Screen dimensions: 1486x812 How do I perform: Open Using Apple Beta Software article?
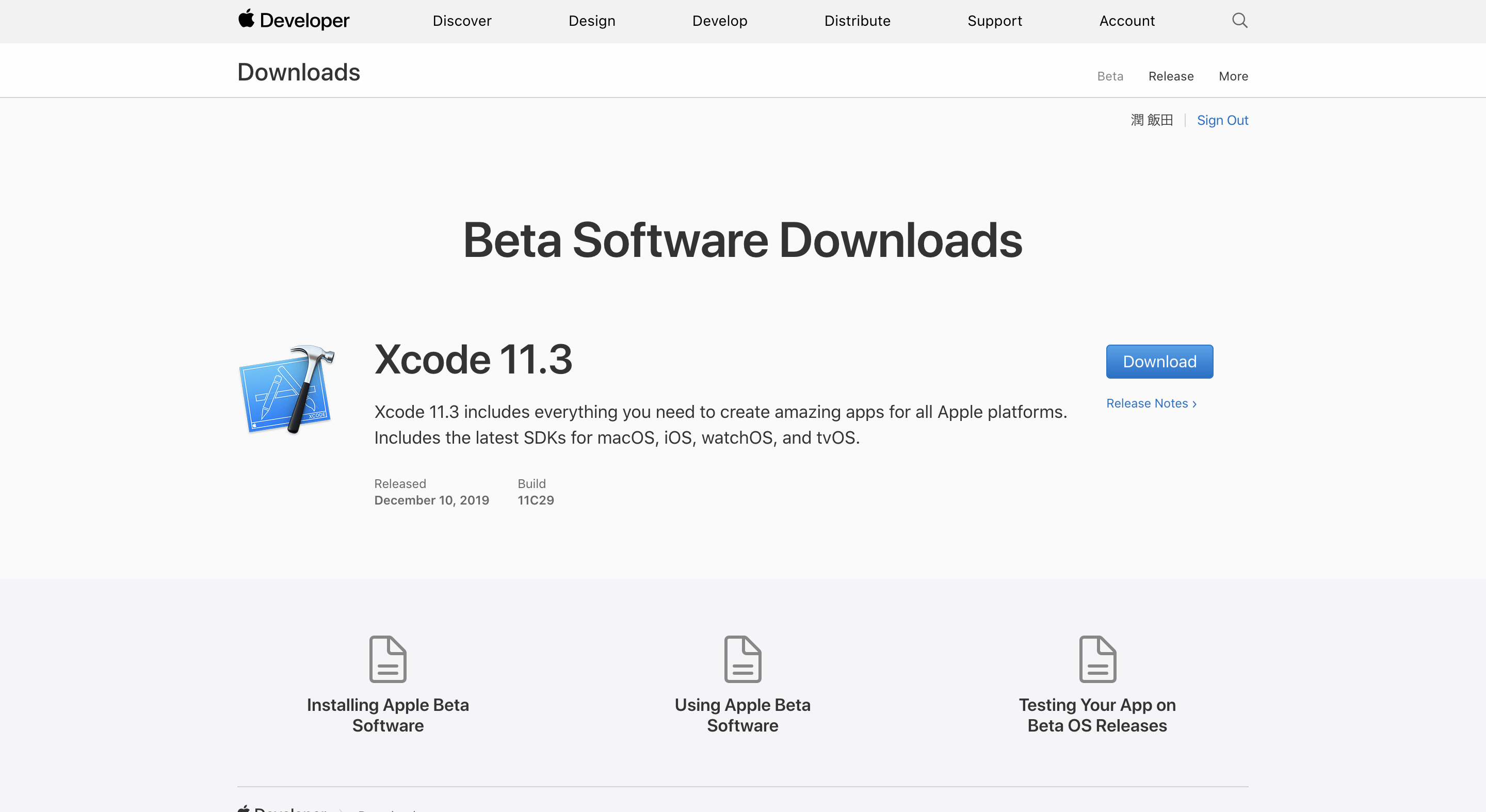(x=742, y=715)
